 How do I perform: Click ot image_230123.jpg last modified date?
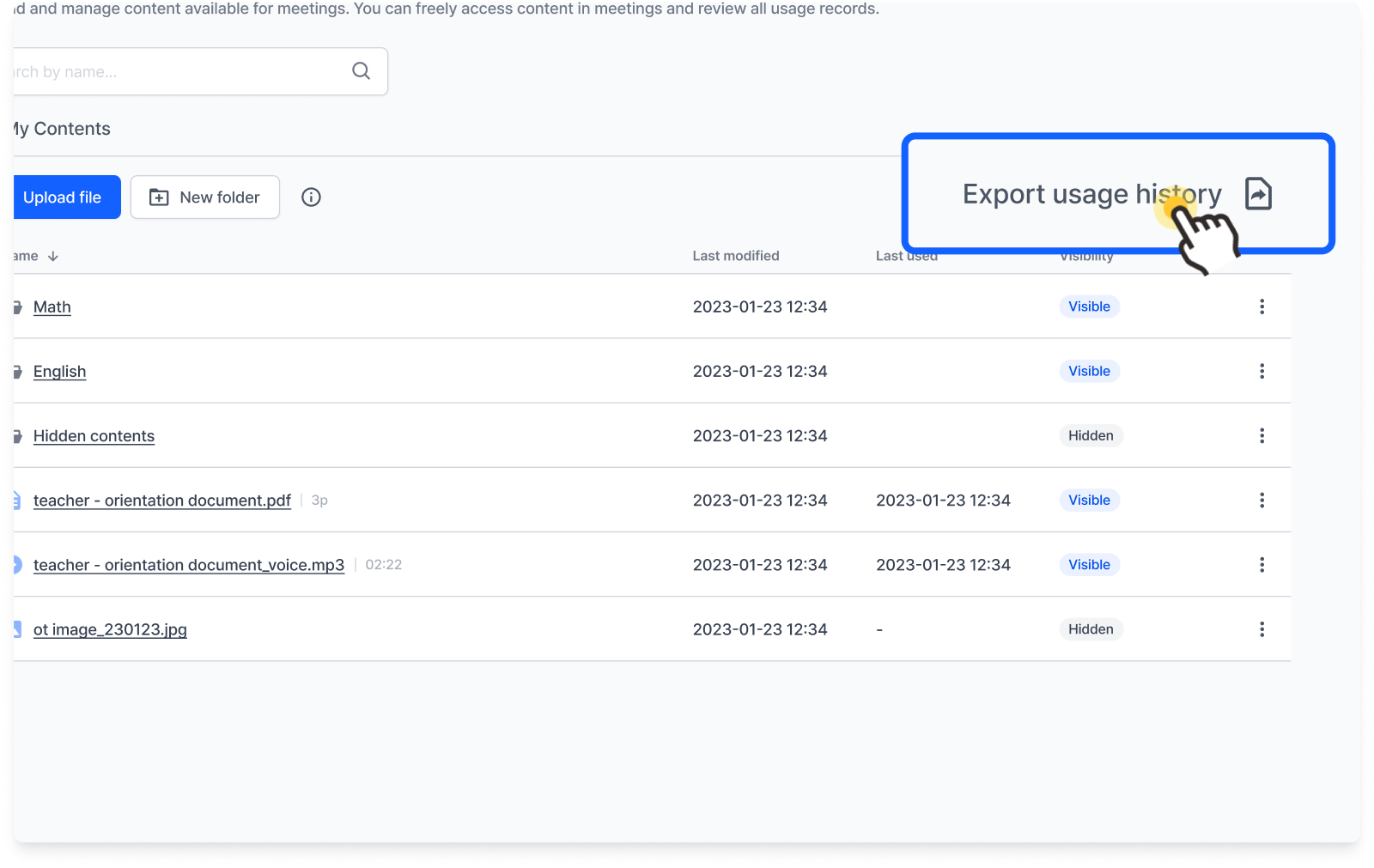(760, 629)
